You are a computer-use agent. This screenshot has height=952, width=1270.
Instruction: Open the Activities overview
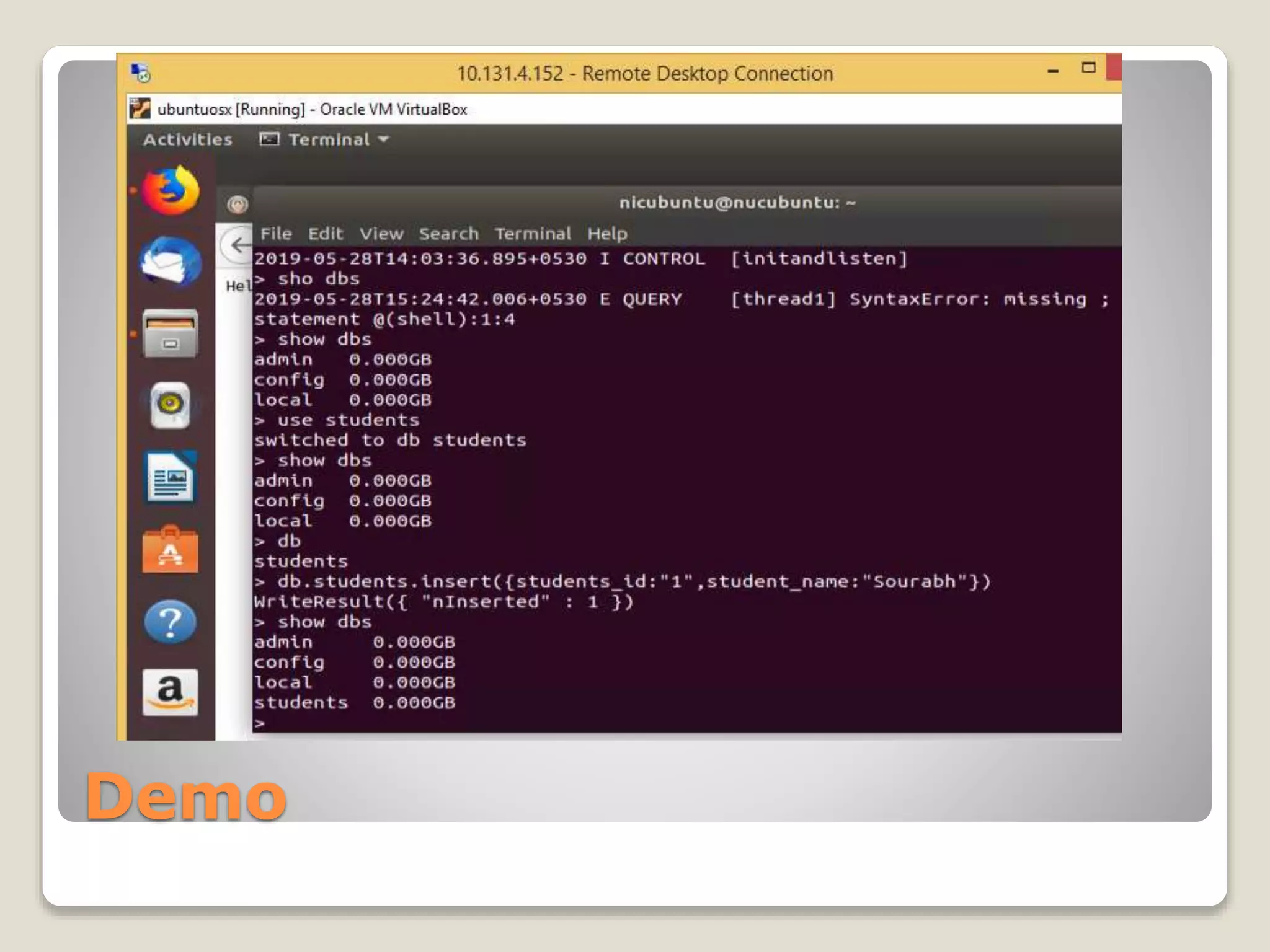188,139
